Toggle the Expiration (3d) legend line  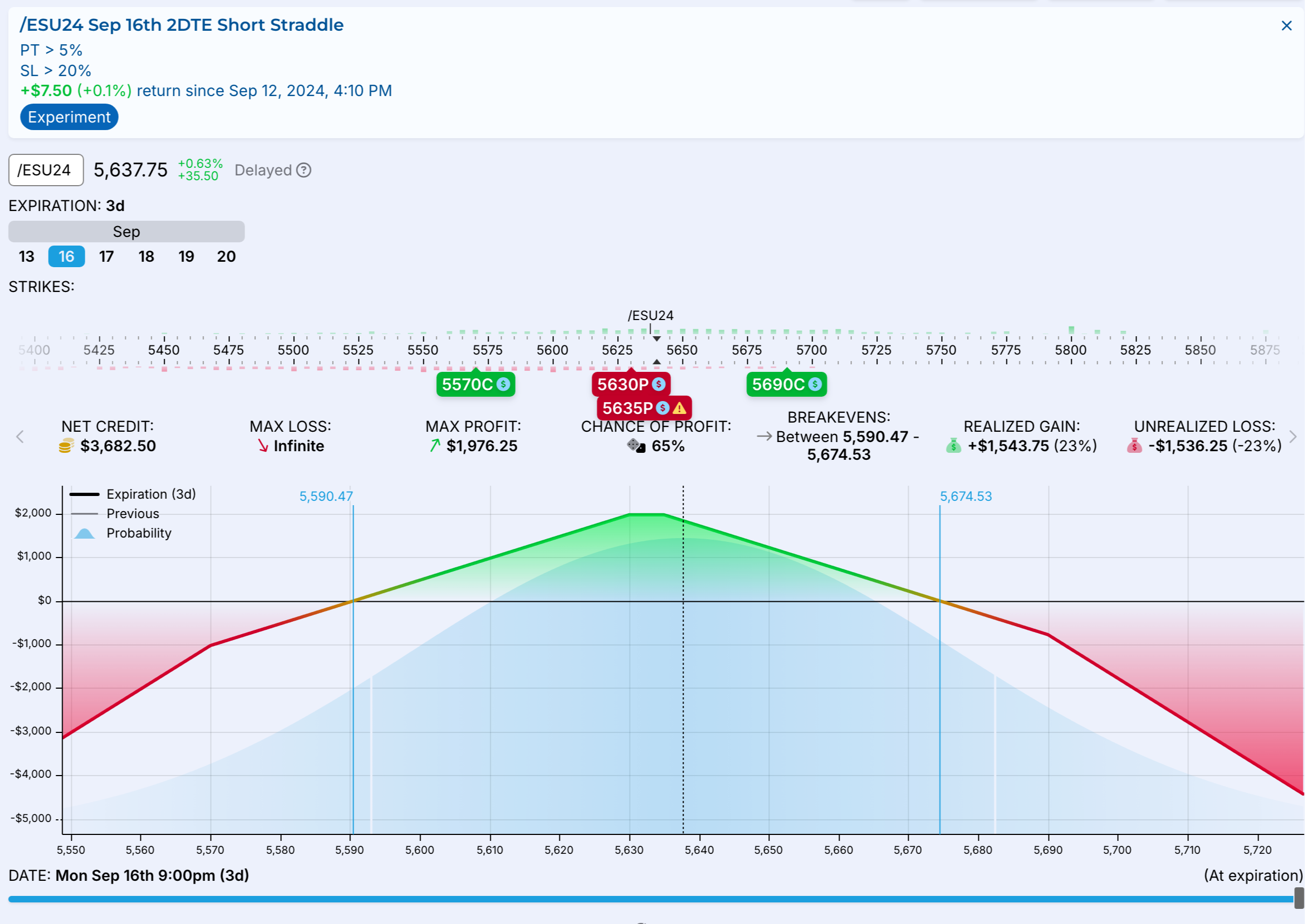pos(150,494)
